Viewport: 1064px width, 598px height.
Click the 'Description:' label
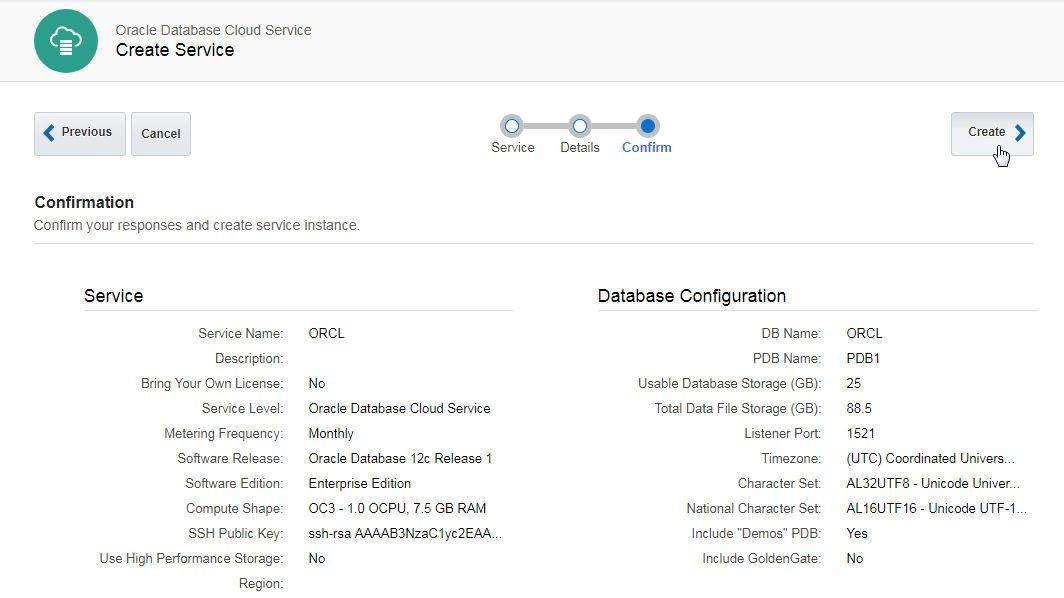point(249,358)
